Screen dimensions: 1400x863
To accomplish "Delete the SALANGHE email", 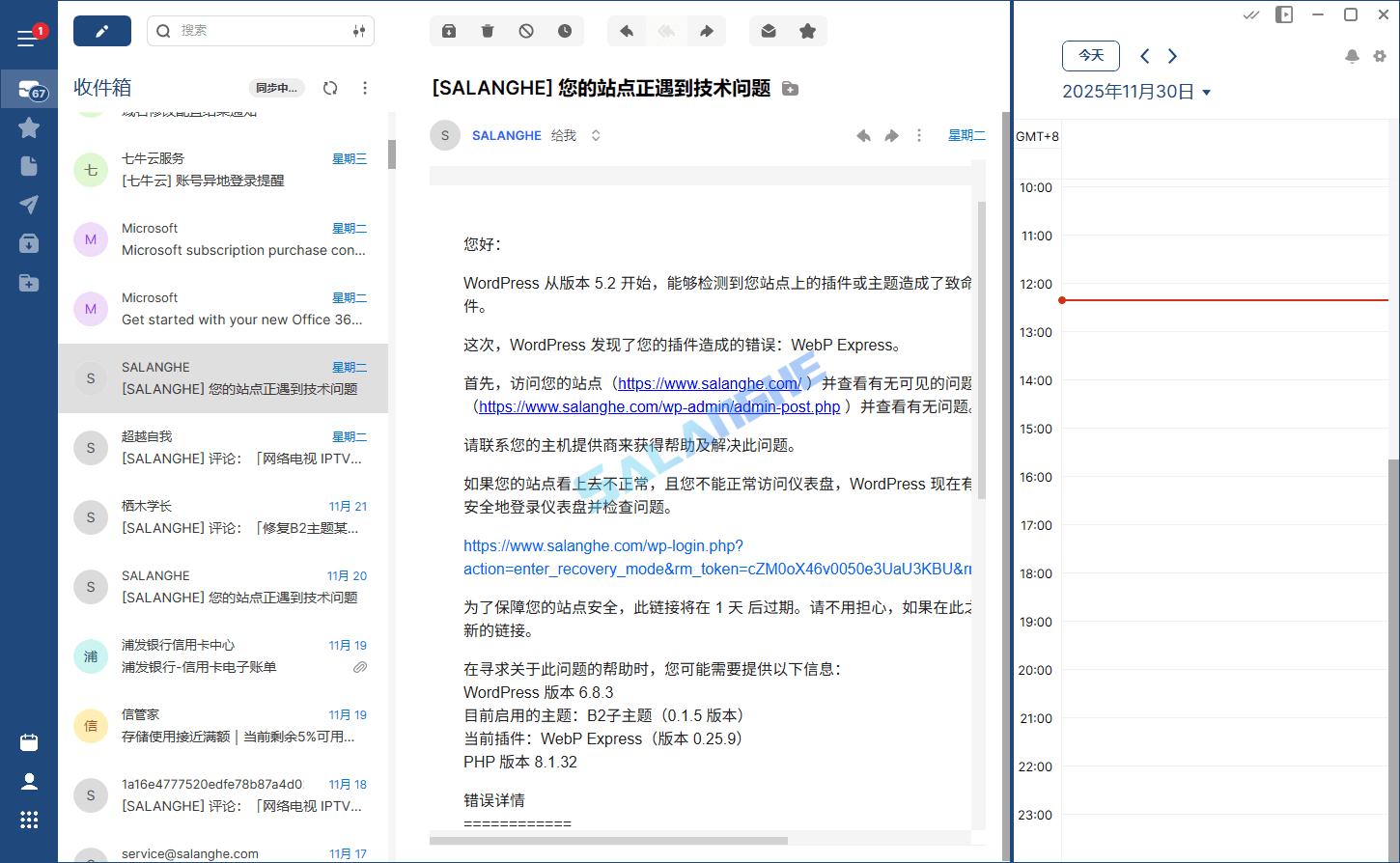I will (487, 30).
